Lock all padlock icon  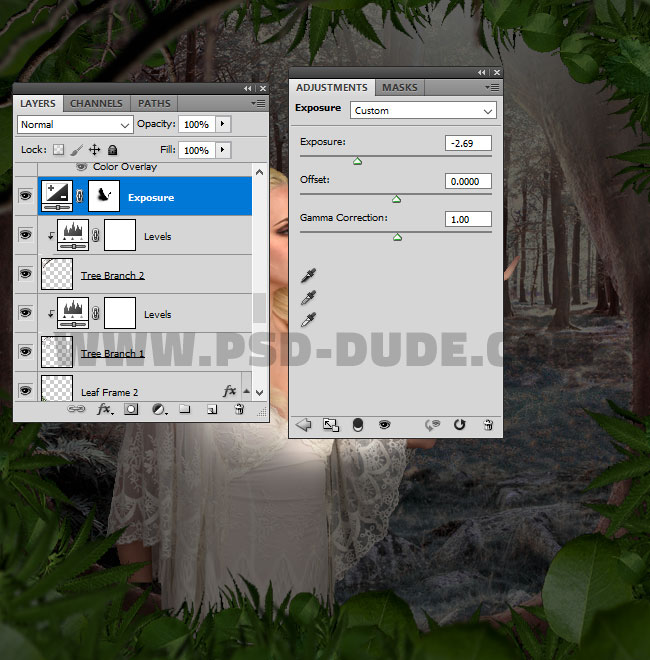tap(112, 149)
